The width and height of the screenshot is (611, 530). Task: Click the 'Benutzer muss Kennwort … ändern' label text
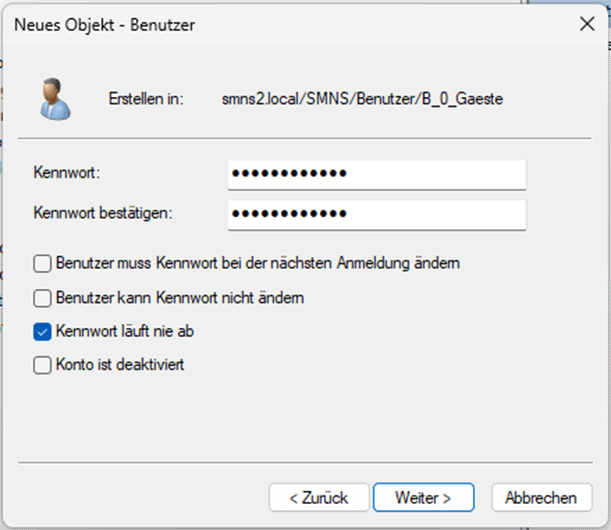(258, 264)
